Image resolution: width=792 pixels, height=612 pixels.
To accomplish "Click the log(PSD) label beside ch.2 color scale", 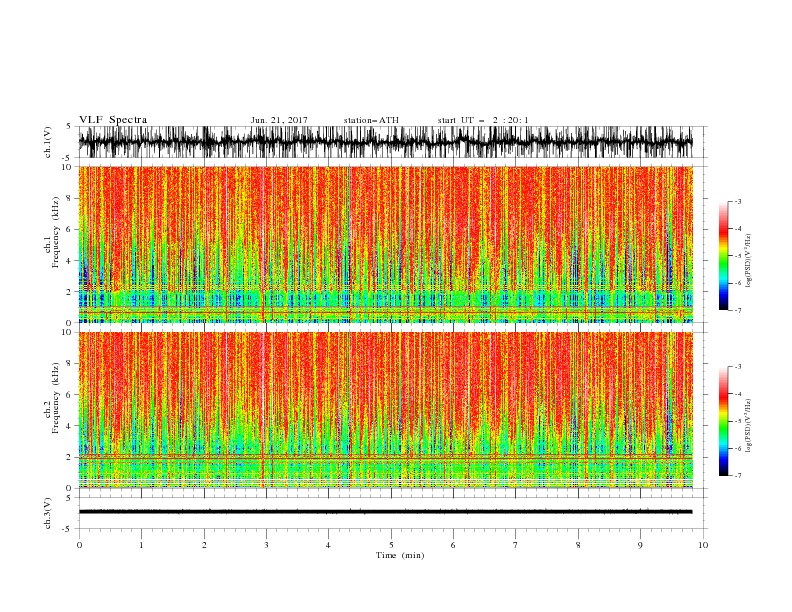I will tap(748, 426).
